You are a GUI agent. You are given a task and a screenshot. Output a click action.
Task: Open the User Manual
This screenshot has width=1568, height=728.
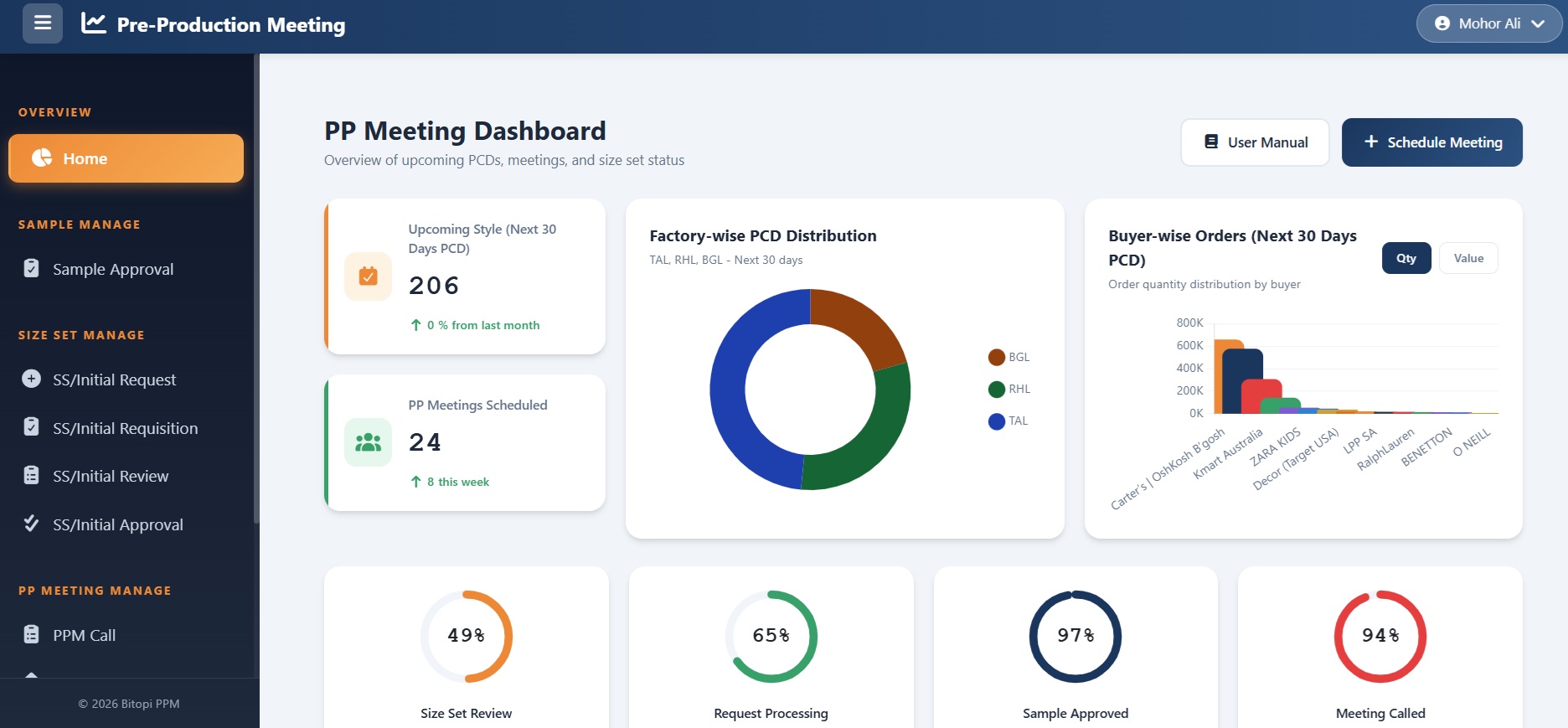click(x=1255, y=142)
